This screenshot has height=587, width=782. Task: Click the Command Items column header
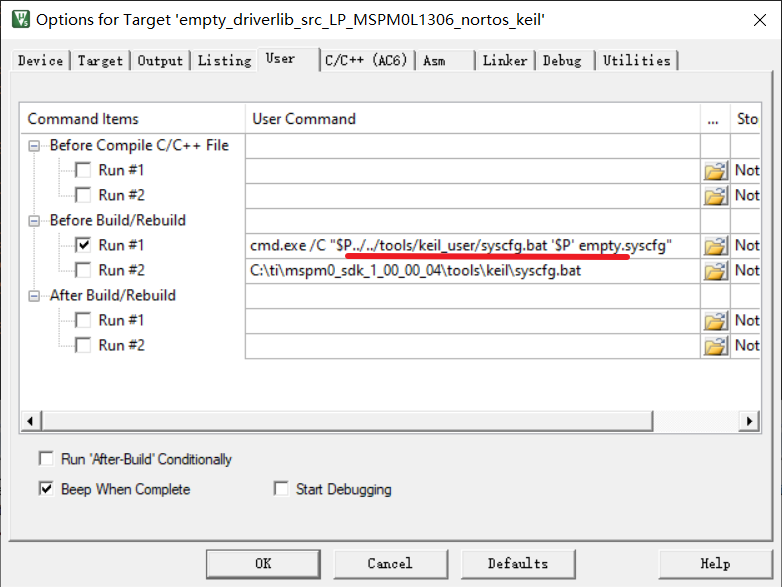[133, 119]
